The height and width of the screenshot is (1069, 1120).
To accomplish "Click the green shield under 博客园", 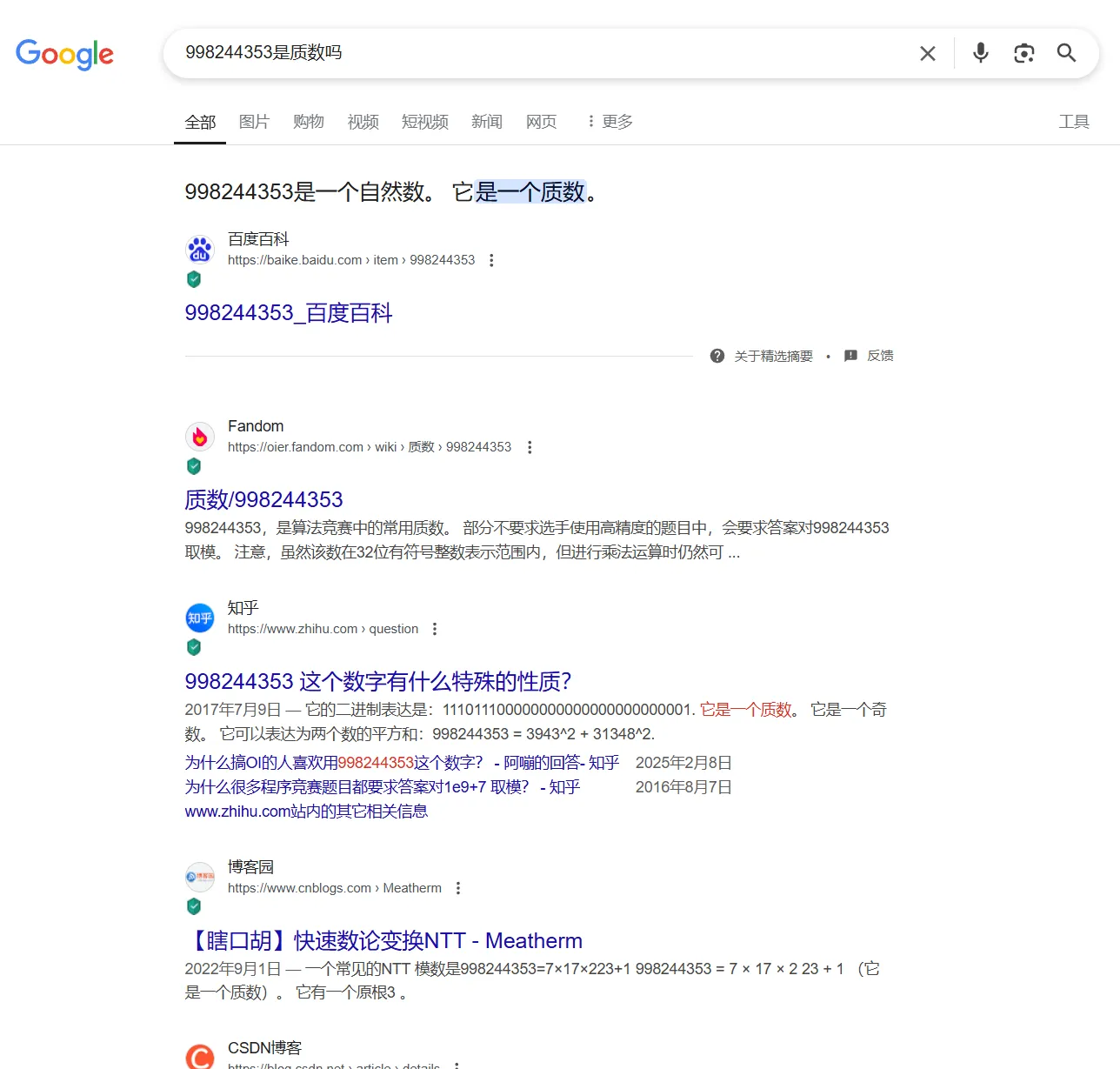I will point(194,906).
